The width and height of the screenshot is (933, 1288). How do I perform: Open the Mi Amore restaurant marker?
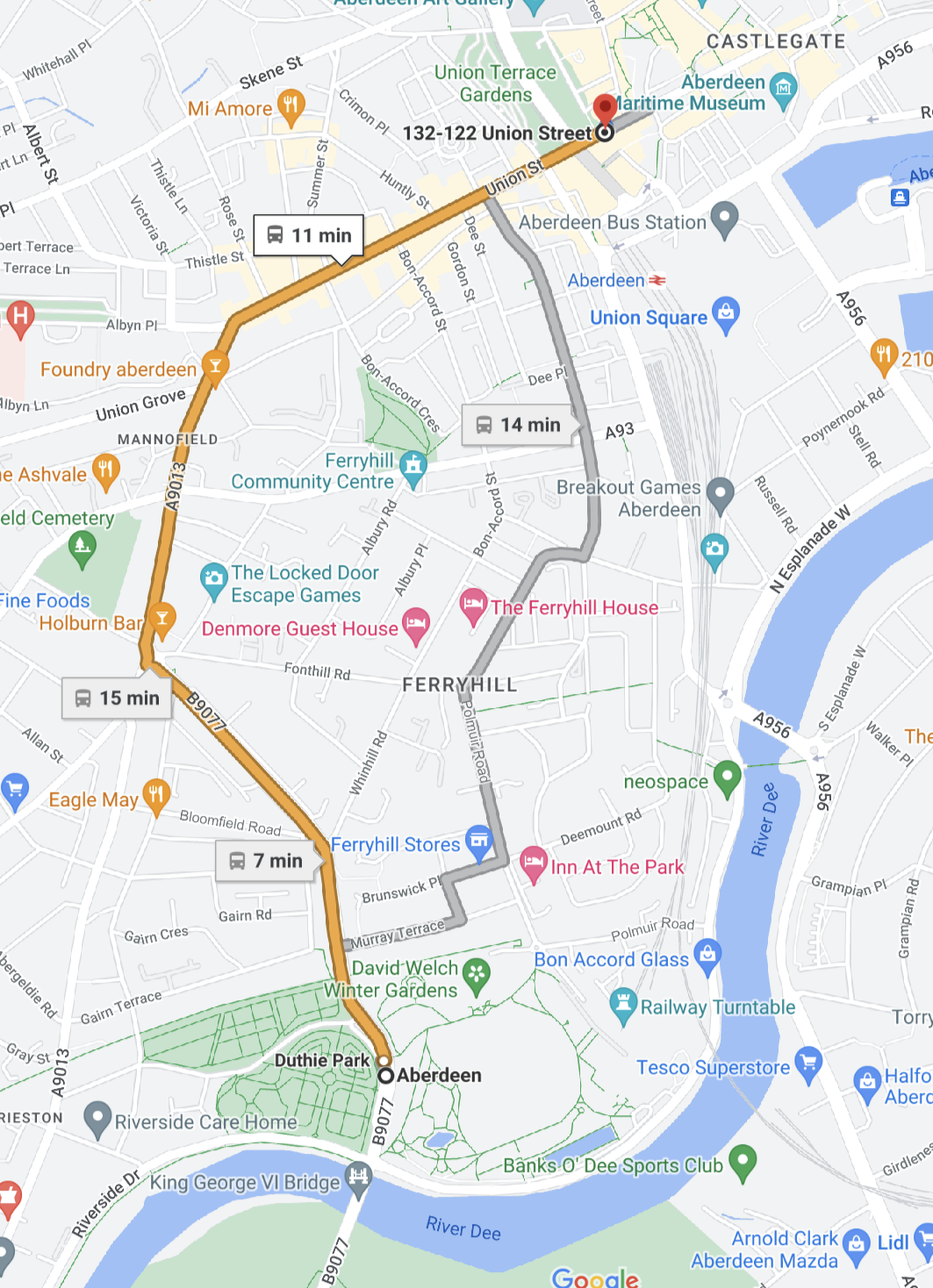tap(291, 107)
